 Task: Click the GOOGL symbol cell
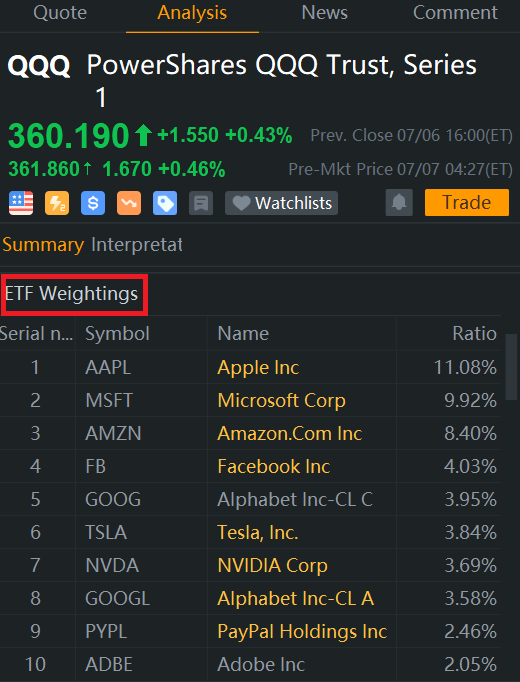coord(117,599)
